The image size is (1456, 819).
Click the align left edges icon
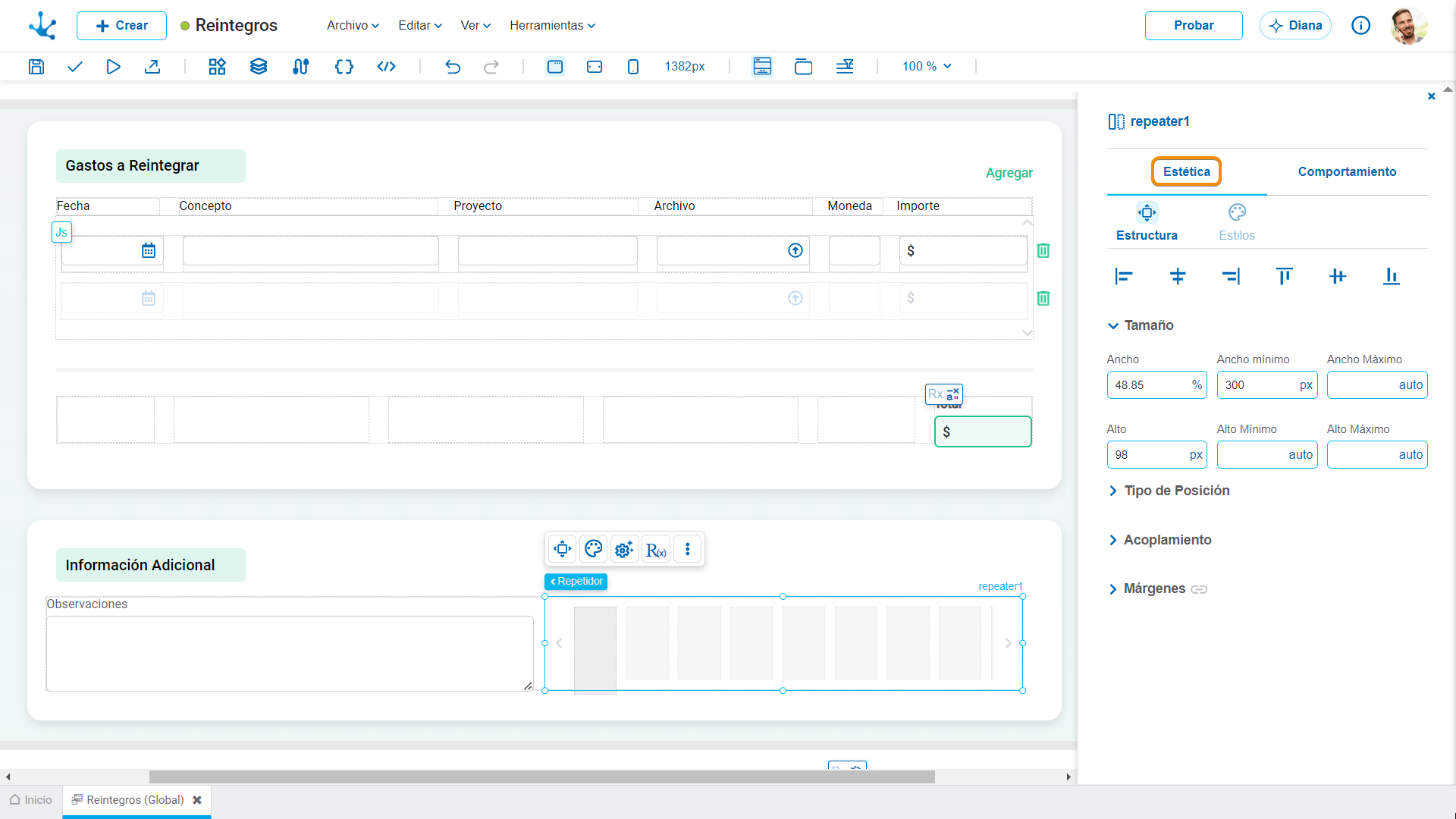(x=1124, y=277)
